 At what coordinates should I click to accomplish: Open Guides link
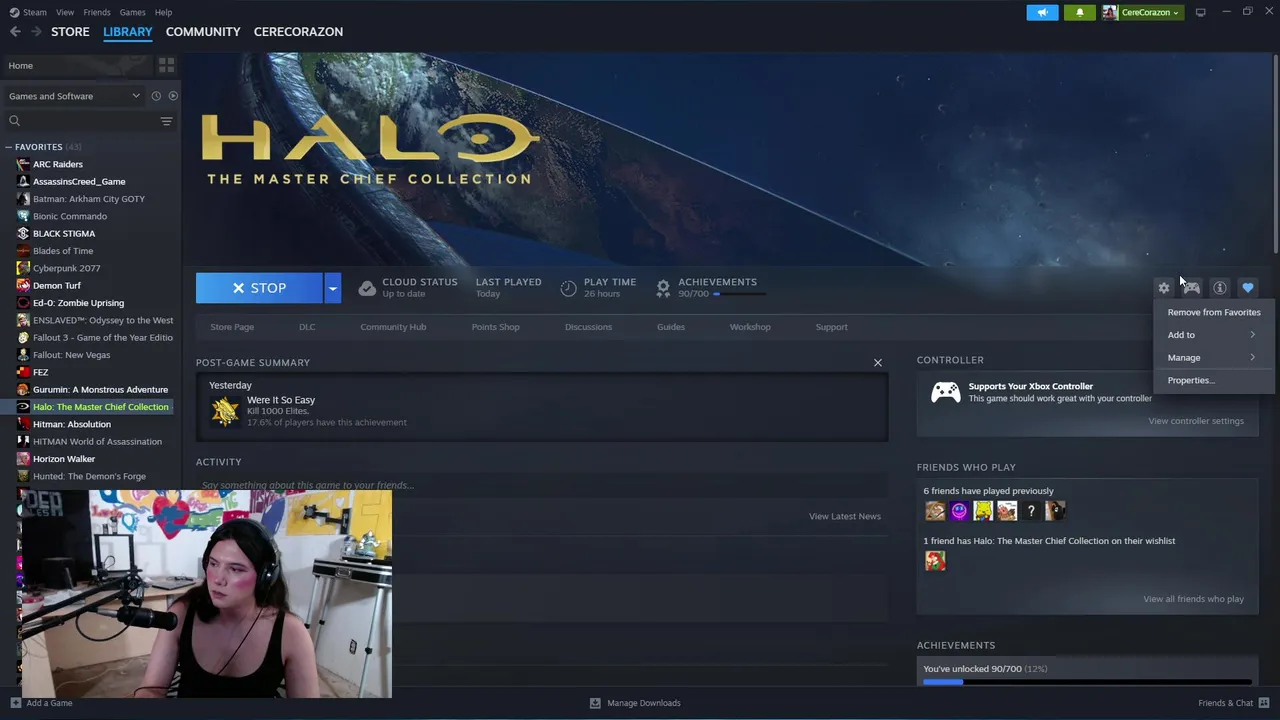click(671, 327)
